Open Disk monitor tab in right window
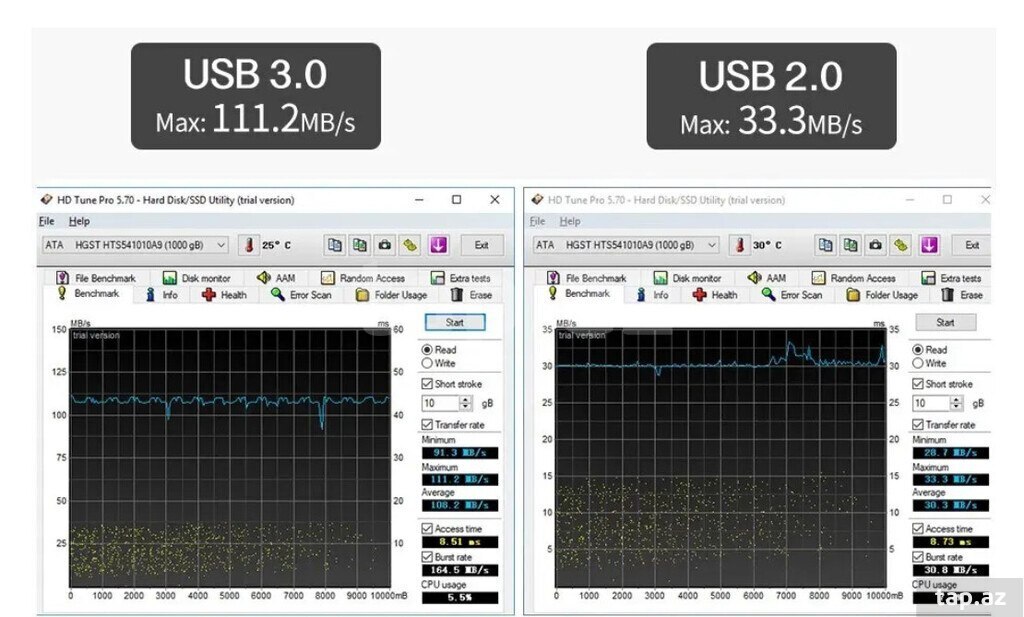 [x=688, y=277]
